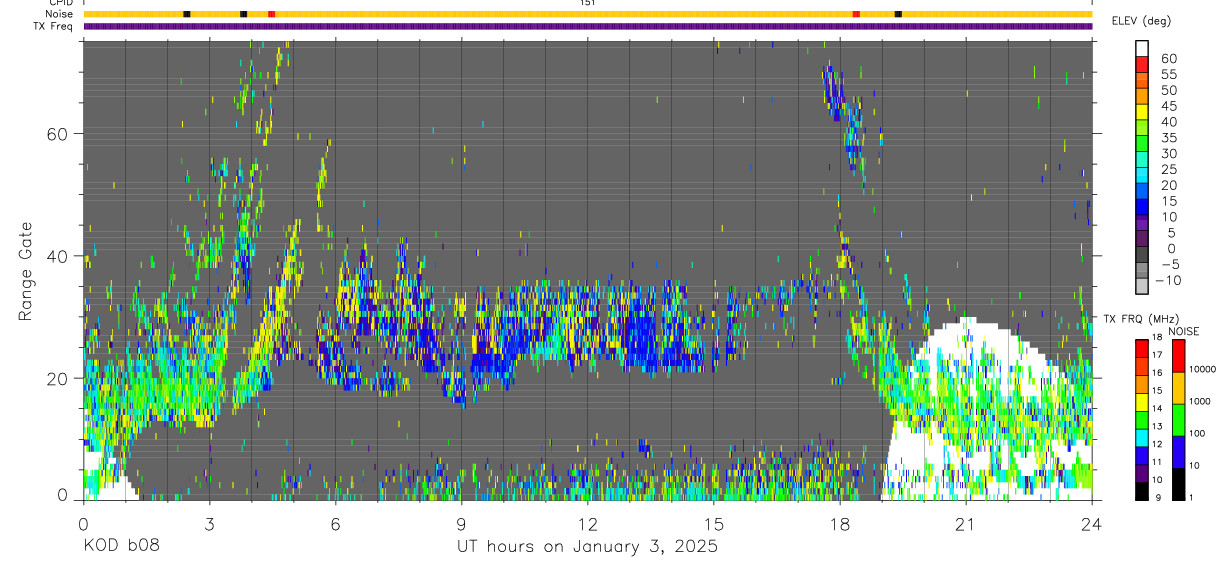Click the cyan segment beside ELEV value 25
The image size is (1228, 567).
pyautogui.click(x=1142, y=175)
